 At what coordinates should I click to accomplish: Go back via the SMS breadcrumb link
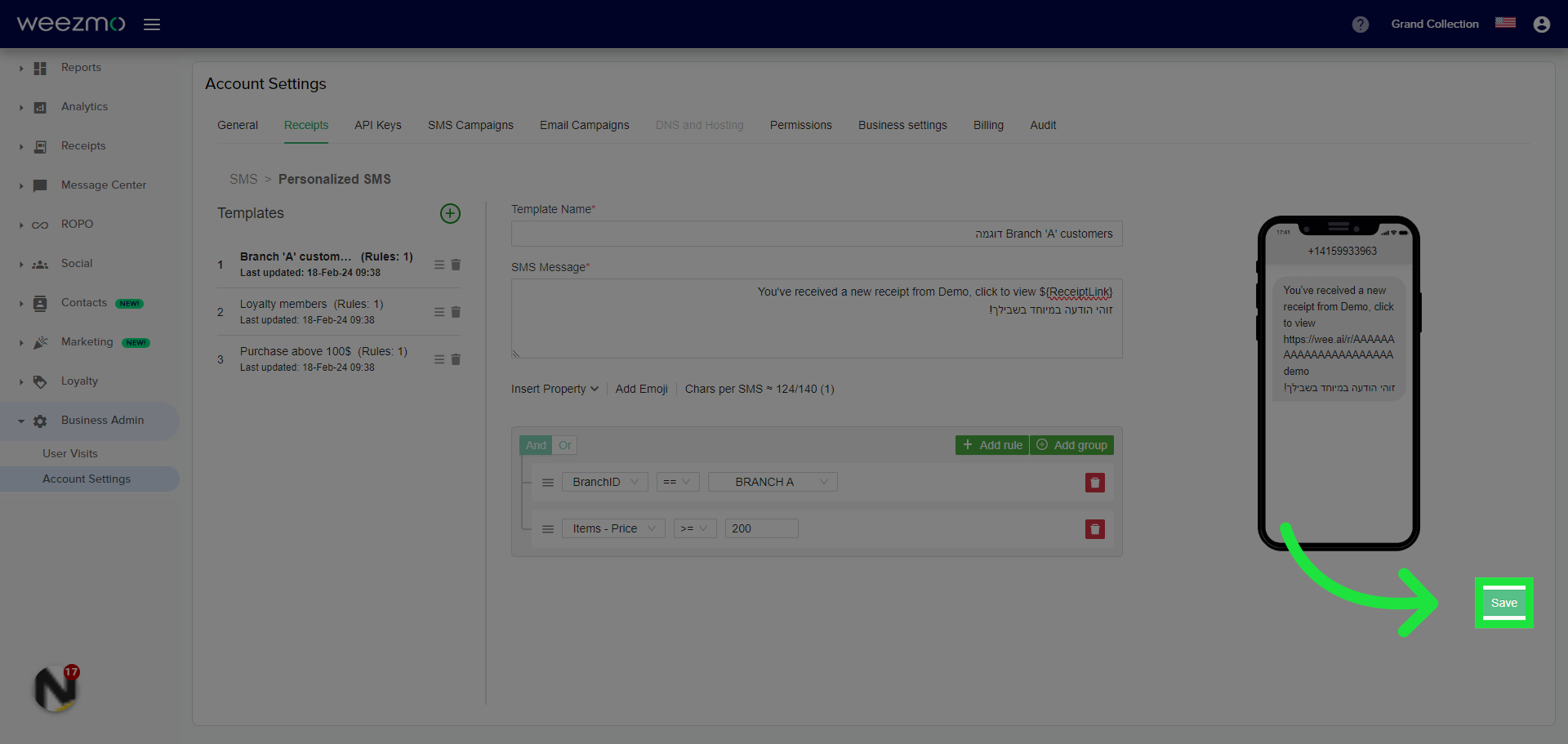click(x=243, y=179)
